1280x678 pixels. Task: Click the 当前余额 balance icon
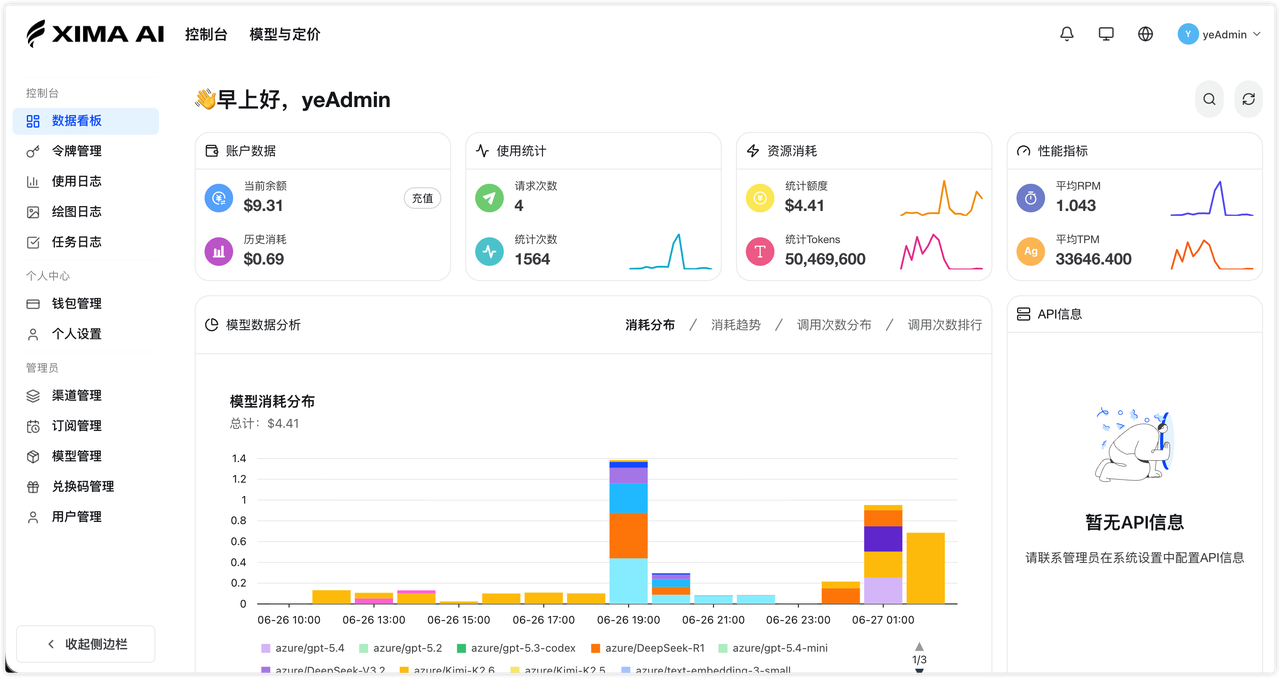click(219, 198)
